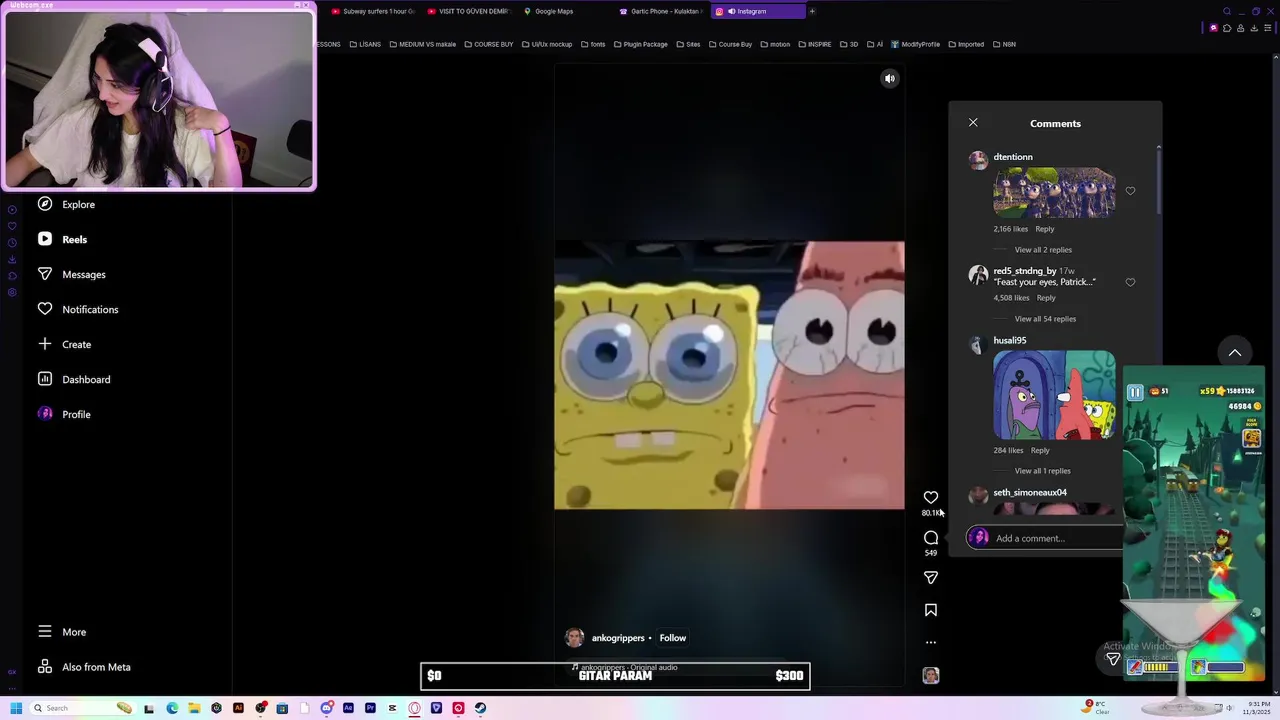1280x720 pixels.
Task: Open the INSPIRE bookmark folder
Action: tap(814, 44)
